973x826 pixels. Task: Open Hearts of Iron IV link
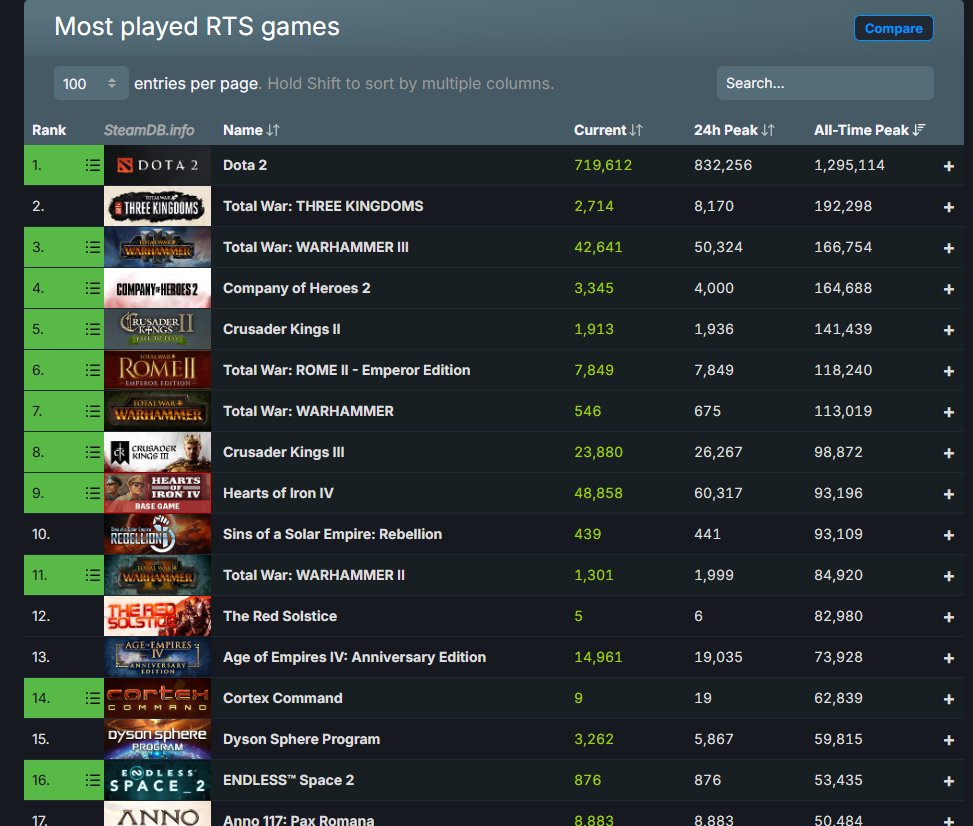[278, 493]
